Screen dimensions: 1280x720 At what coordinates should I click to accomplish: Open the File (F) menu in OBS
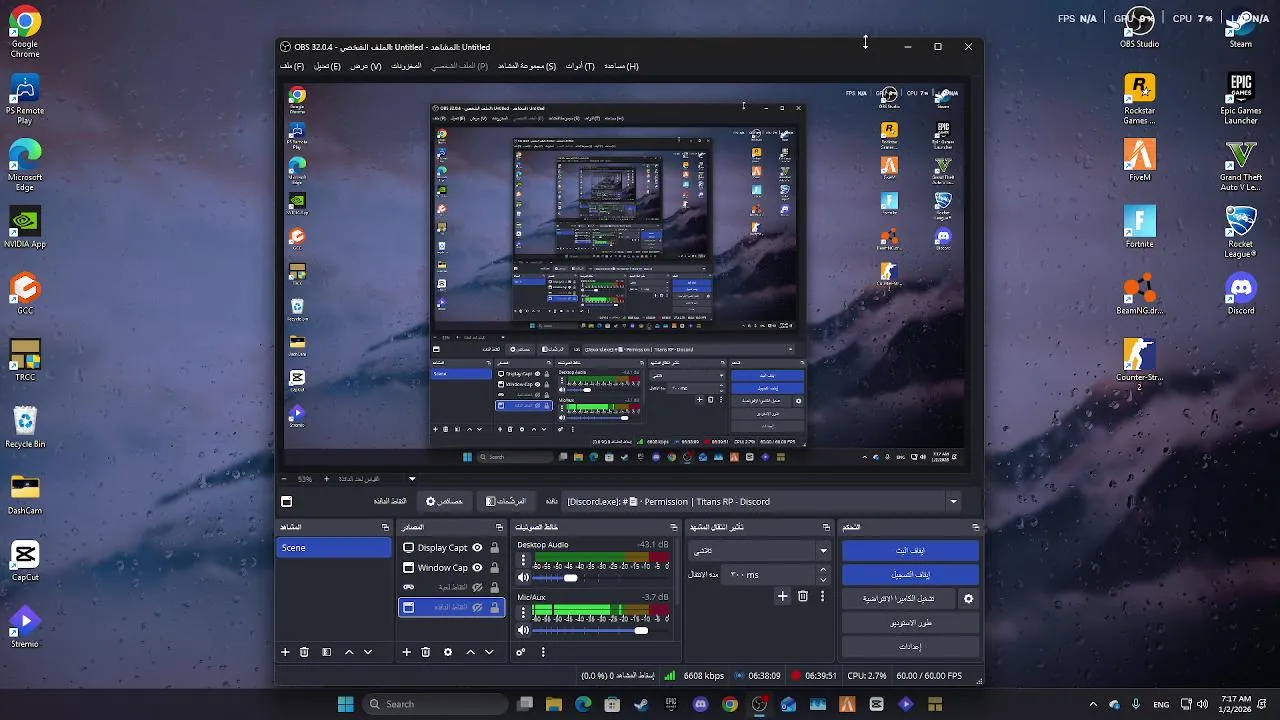(x=292, y=66)
